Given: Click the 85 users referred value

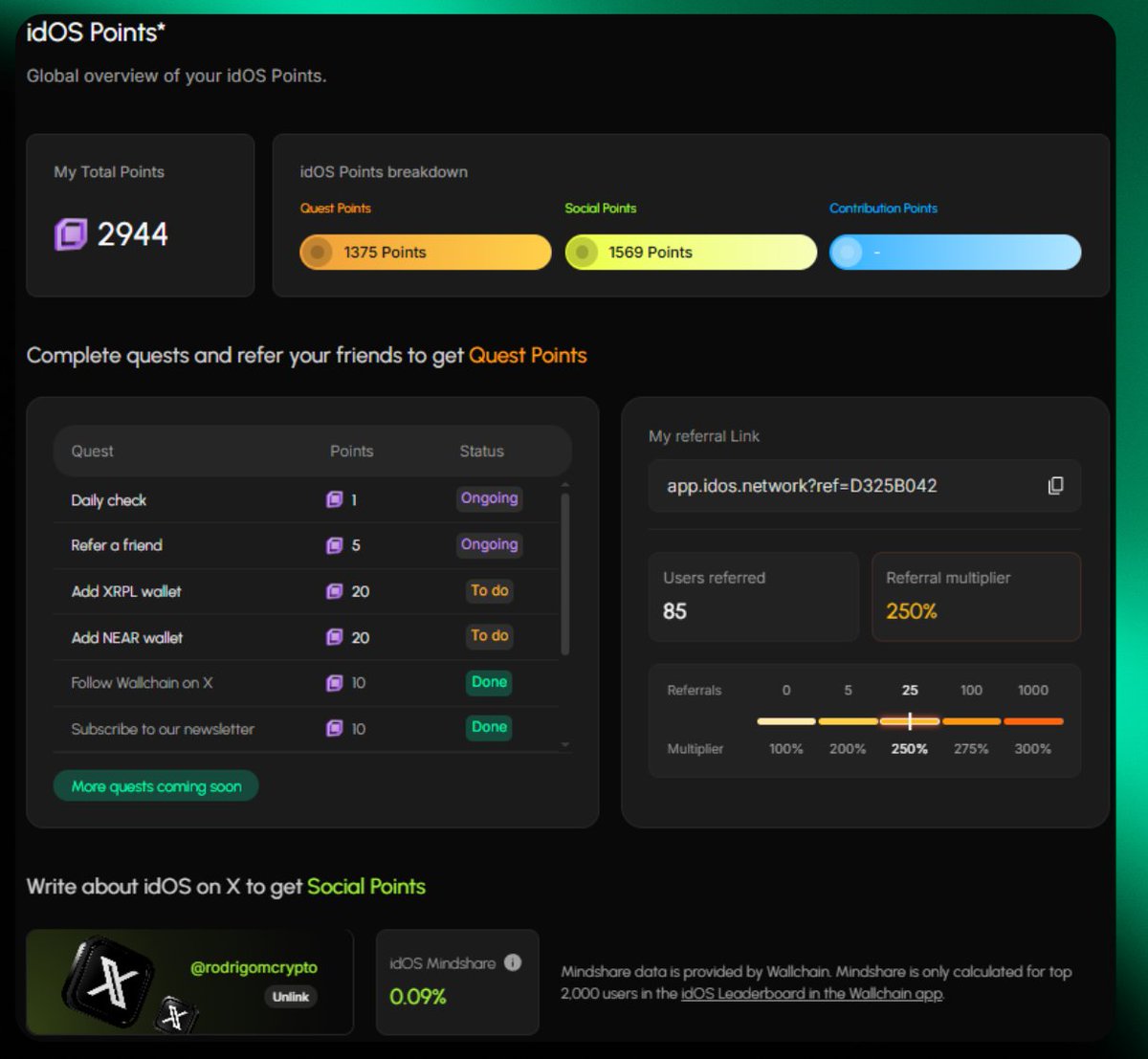Looking at the screenshot, I should pos(674,611).
